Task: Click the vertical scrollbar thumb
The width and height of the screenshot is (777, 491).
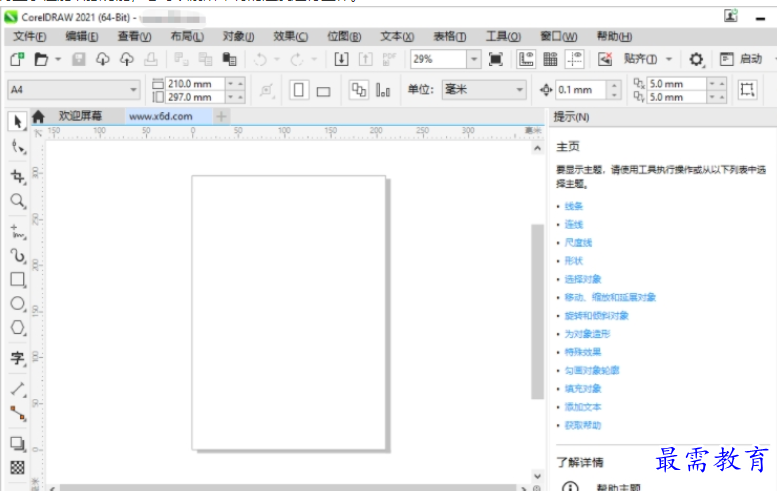Action: pyautogui.click(x=537, y=312)
